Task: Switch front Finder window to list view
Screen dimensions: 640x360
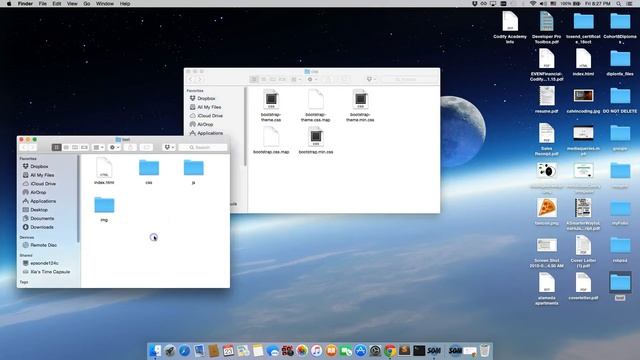Action: (x=66, y=147)
